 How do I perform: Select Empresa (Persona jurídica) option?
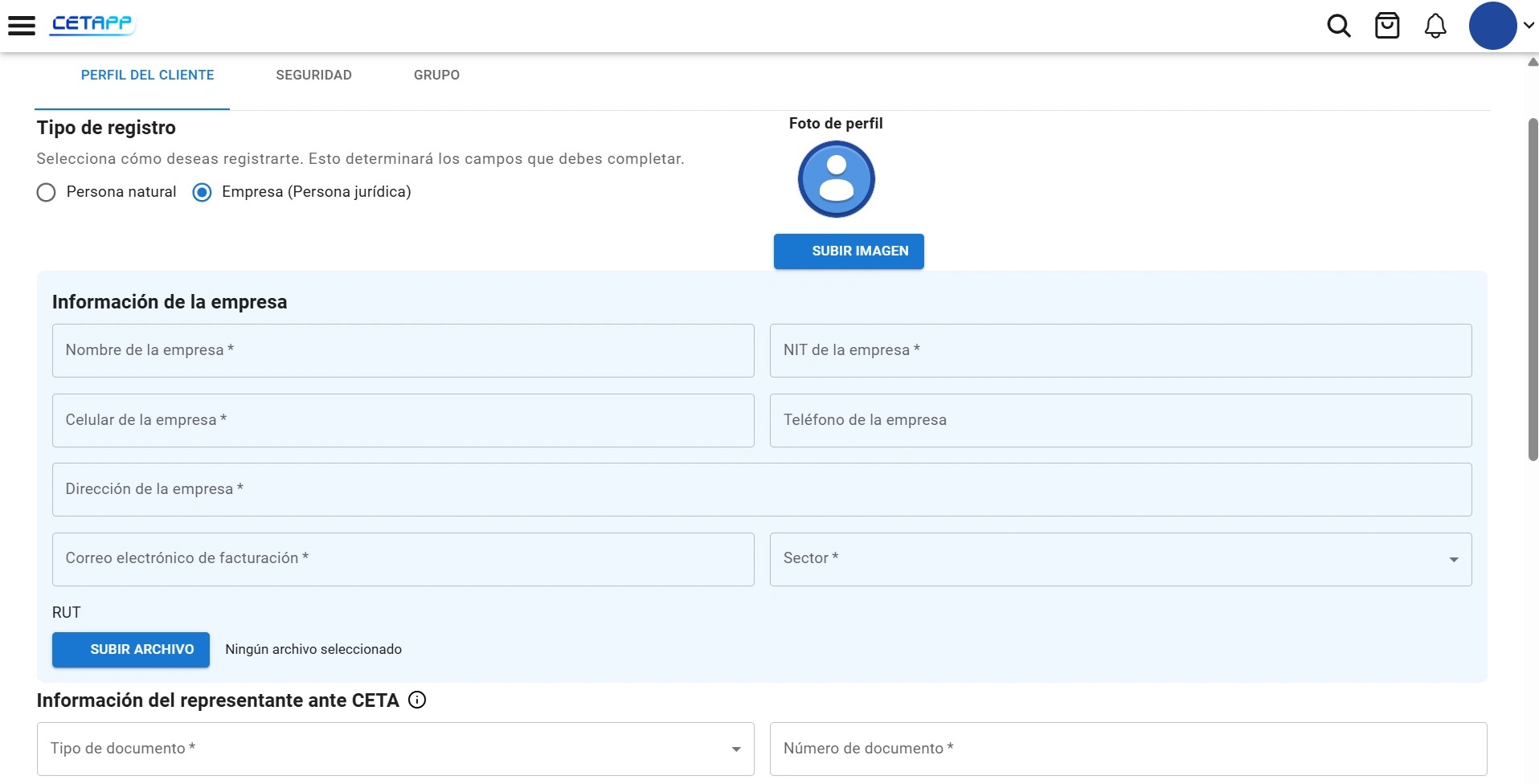coord(202,192)
